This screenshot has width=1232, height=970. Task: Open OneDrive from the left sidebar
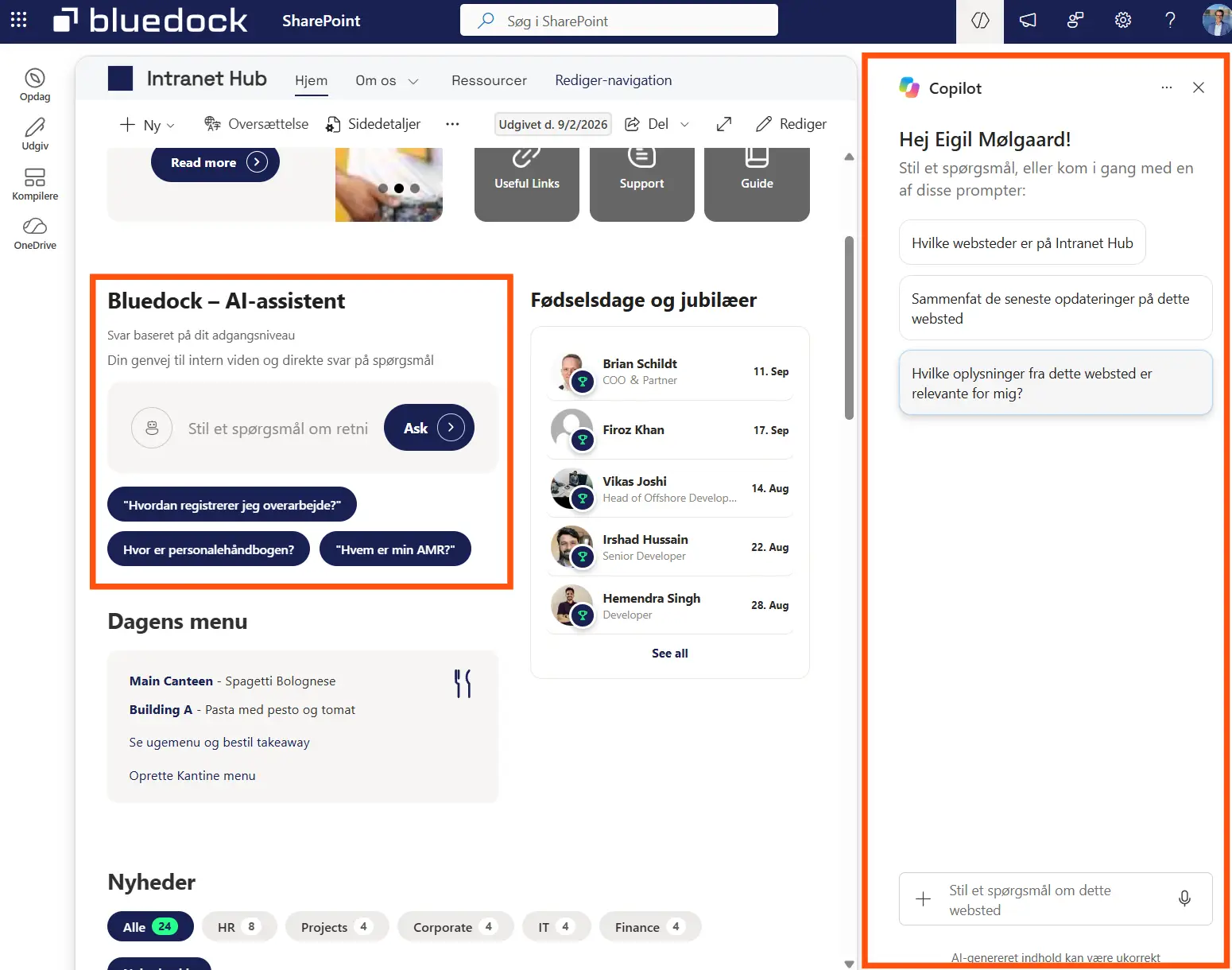tap(35, 234)
